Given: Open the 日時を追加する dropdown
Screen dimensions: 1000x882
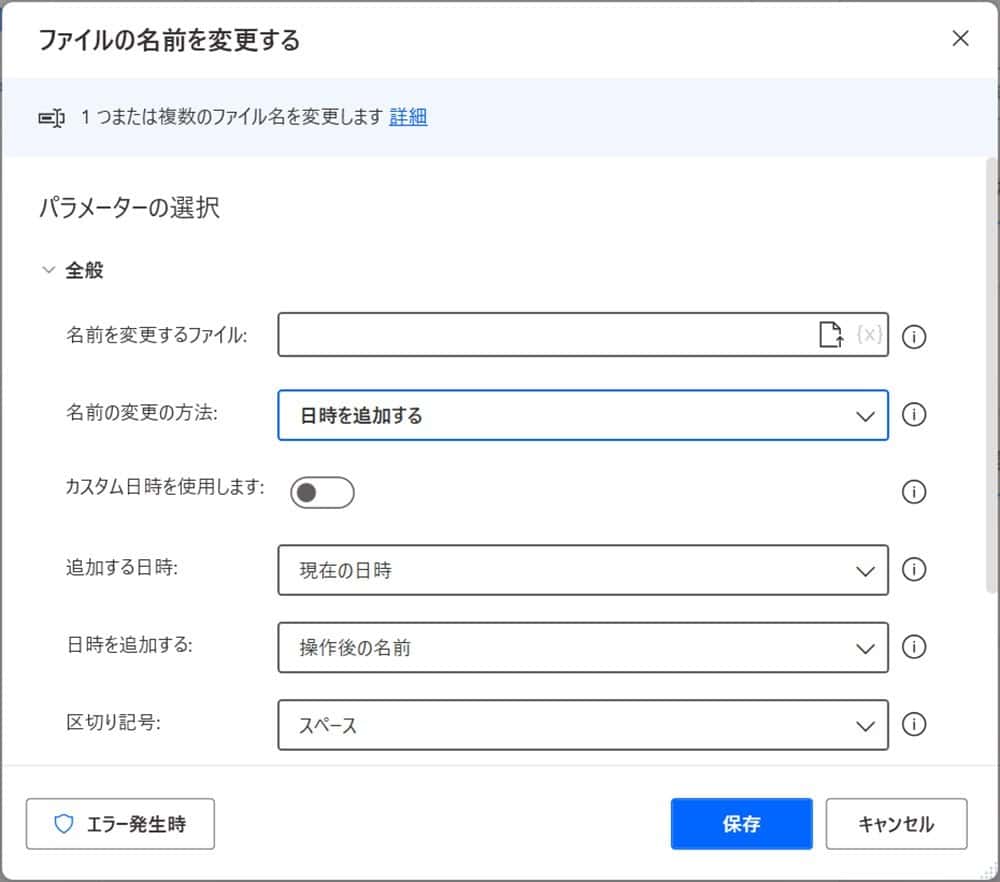Looking at the screenshot, I should pyautogui.click(x=866, y=647).
